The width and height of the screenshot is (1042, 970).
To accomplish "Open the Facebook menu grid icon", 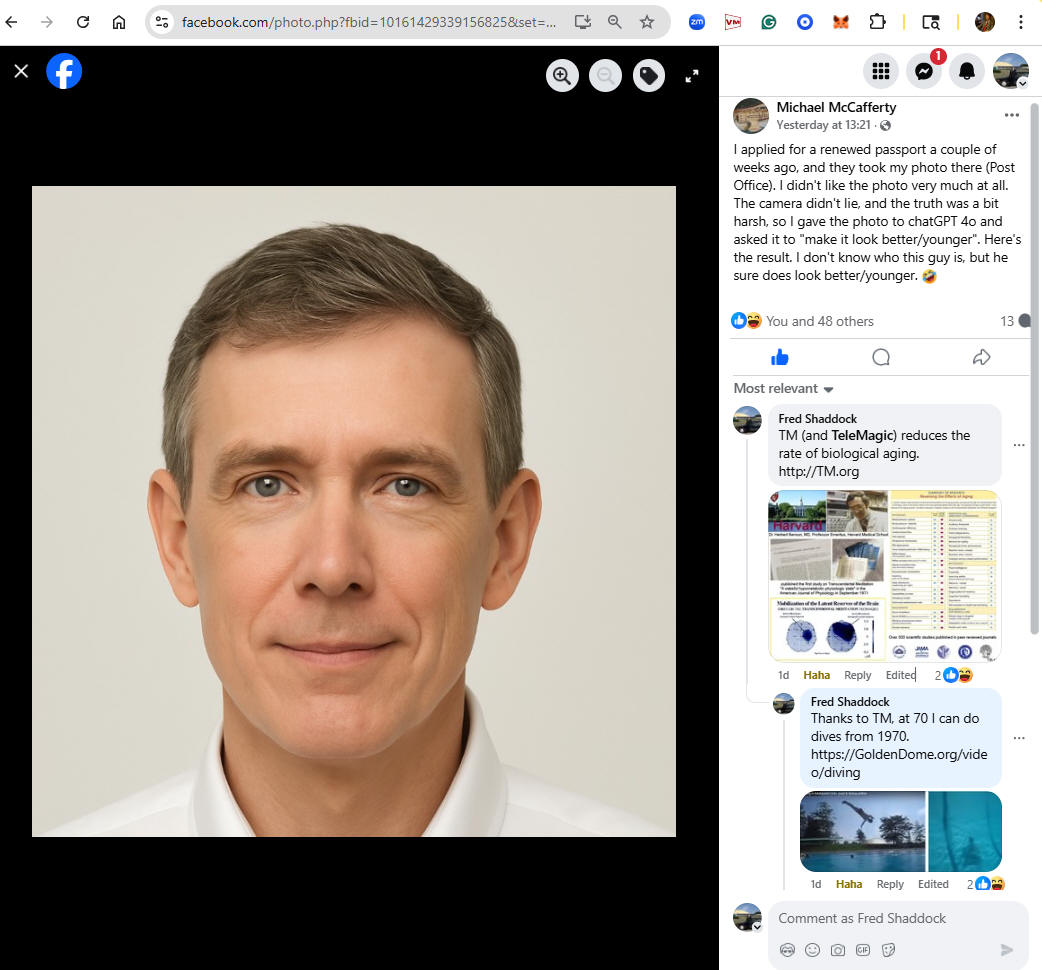I will [x=881, y=71].
